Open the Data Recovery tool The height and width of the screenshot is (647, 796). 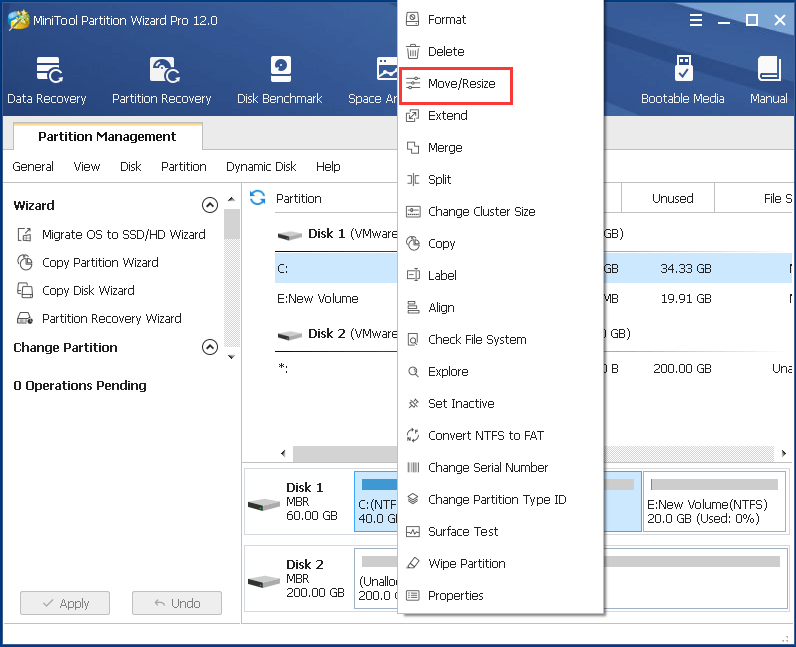47,80
